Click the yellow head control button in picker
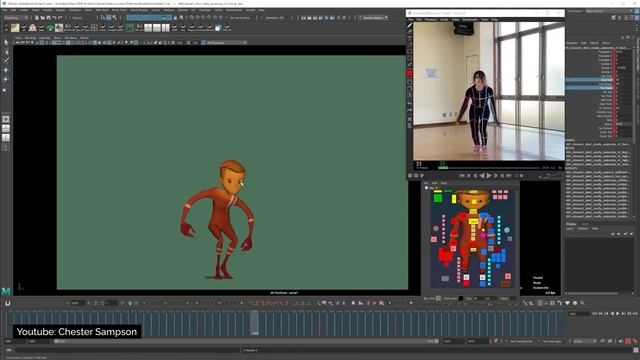The image size is (640, 360). pos(474,202)
